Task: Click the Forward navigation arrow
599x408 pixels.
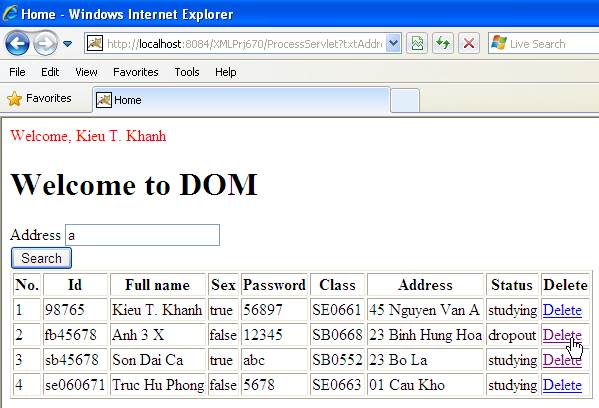Action: (45, 43)
